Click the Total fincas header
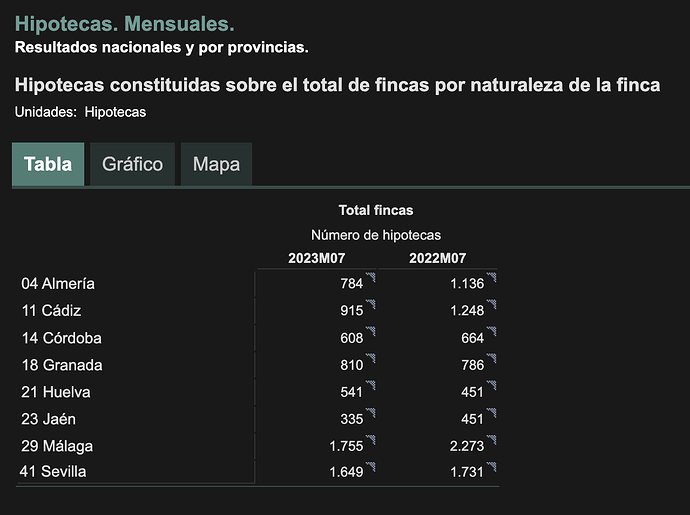 376,210
